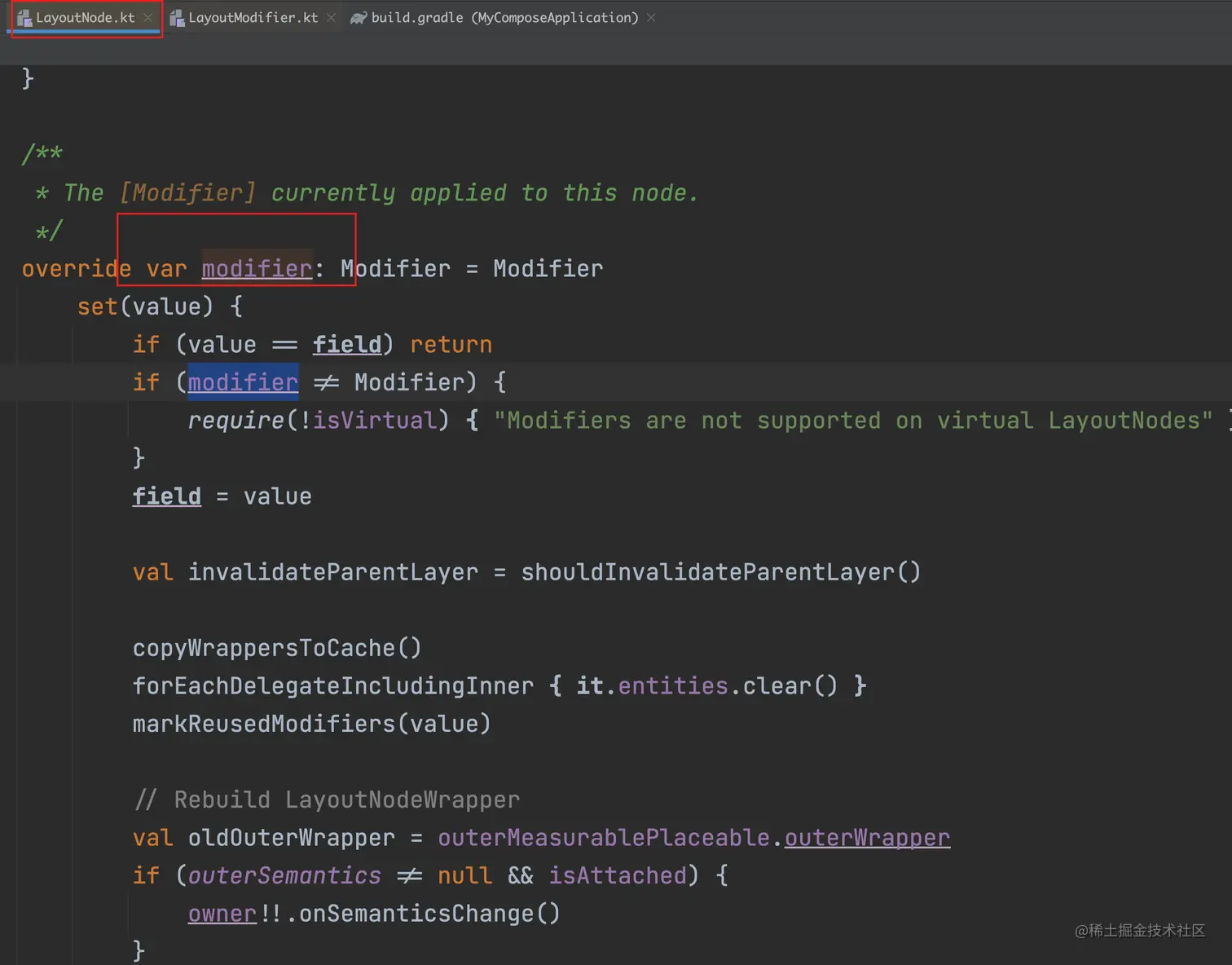This screenshot has height=965, width=1232.
Task: Click the underlined 'outerWrapper' property
Action: click(x=867, y=837)
